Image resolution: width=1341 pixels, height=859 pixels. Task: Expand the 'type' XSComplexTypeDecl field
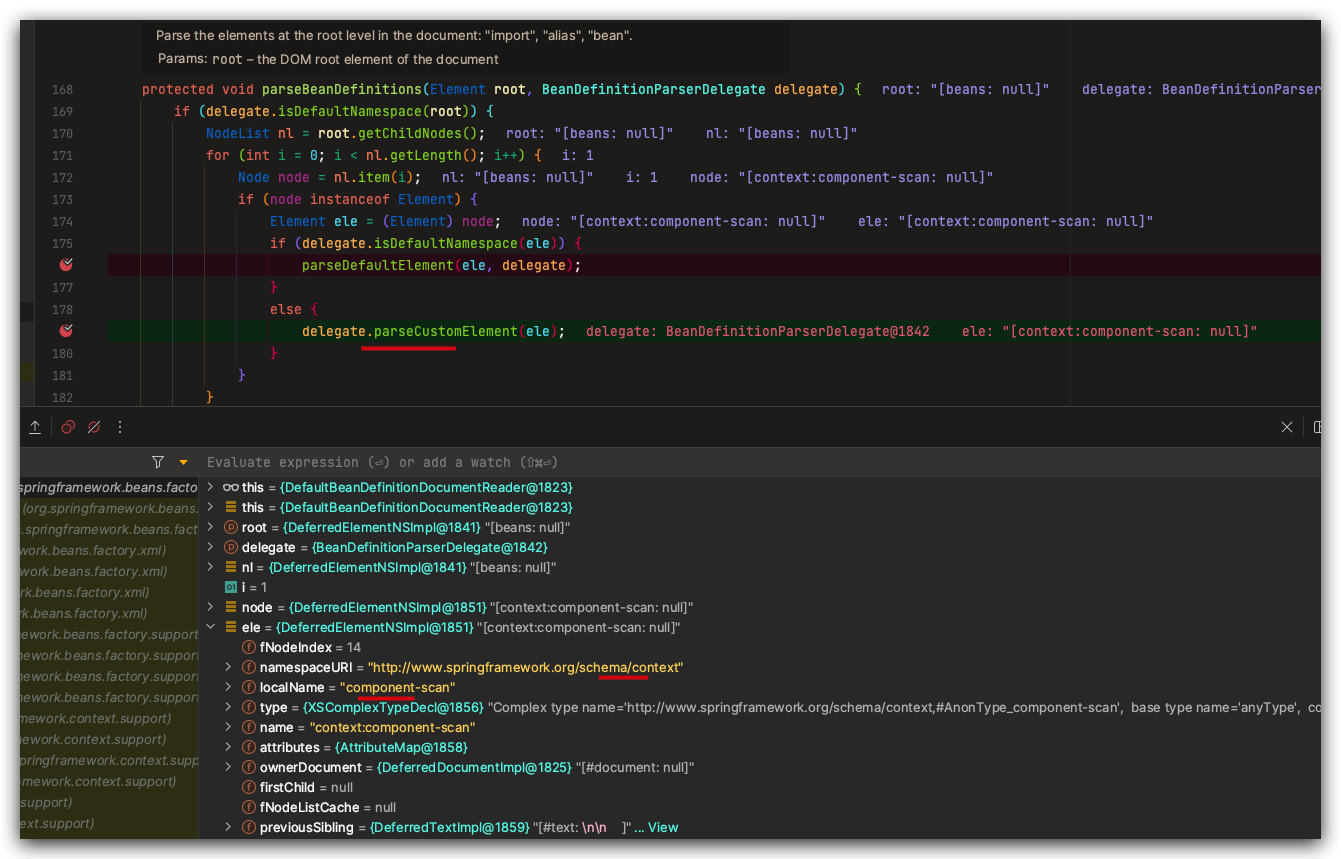click(x=228, y=707)
